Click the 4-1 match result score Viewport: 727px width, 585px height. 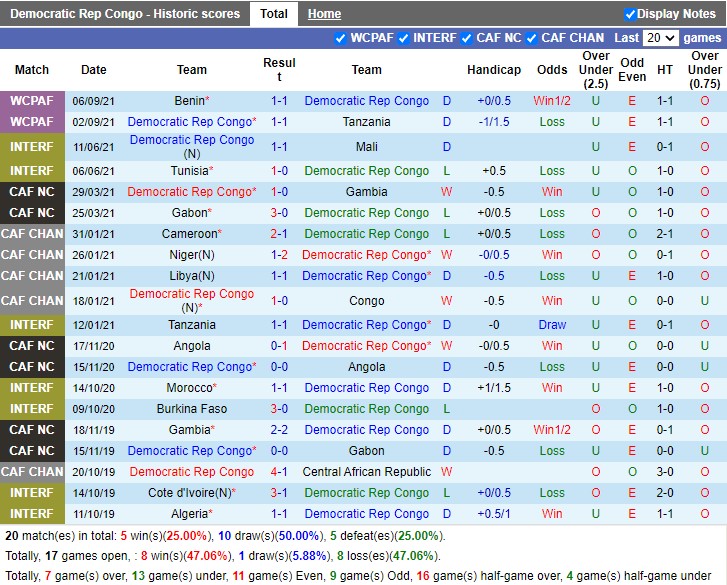[x=279, y=472]
